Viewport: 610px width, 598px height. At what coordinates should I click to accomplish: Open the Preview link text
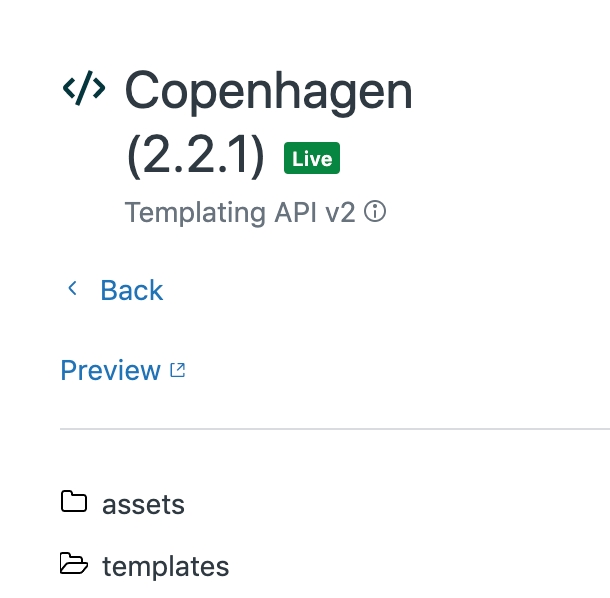pyautogui.click(x=110, y=370)
